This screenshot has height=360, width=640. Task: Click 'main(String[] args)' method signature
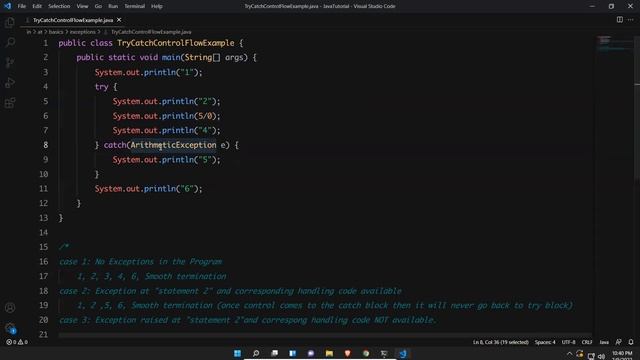(x=204, y=58)
